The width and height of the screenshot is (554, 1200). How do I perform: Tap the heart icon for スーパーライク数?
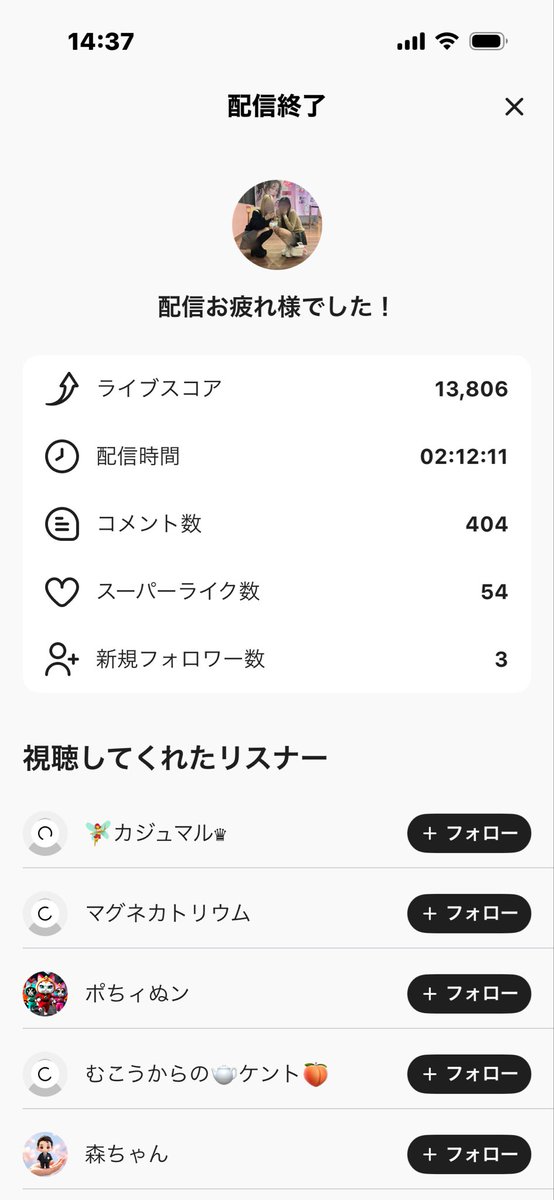click(62, 592)
